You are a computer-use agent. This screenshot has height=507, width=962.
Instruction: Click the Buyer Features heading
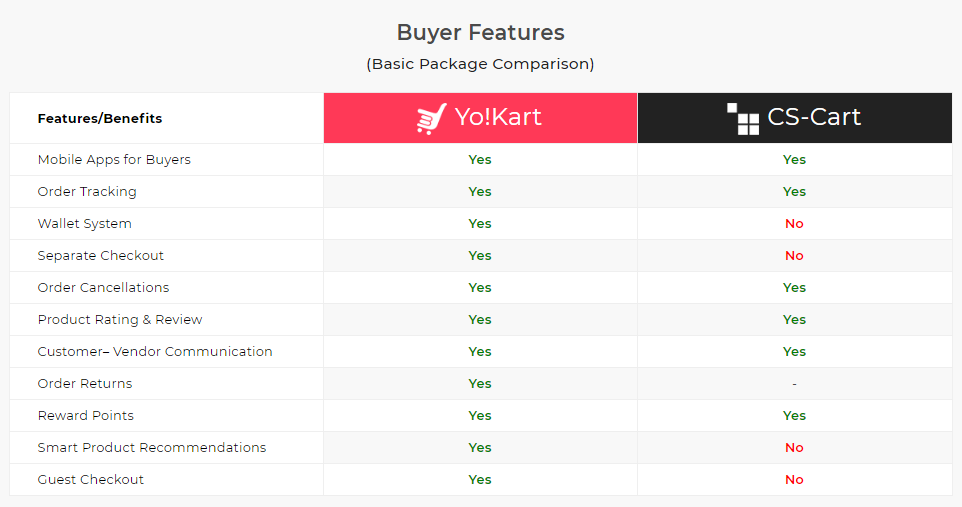[480, 33]
